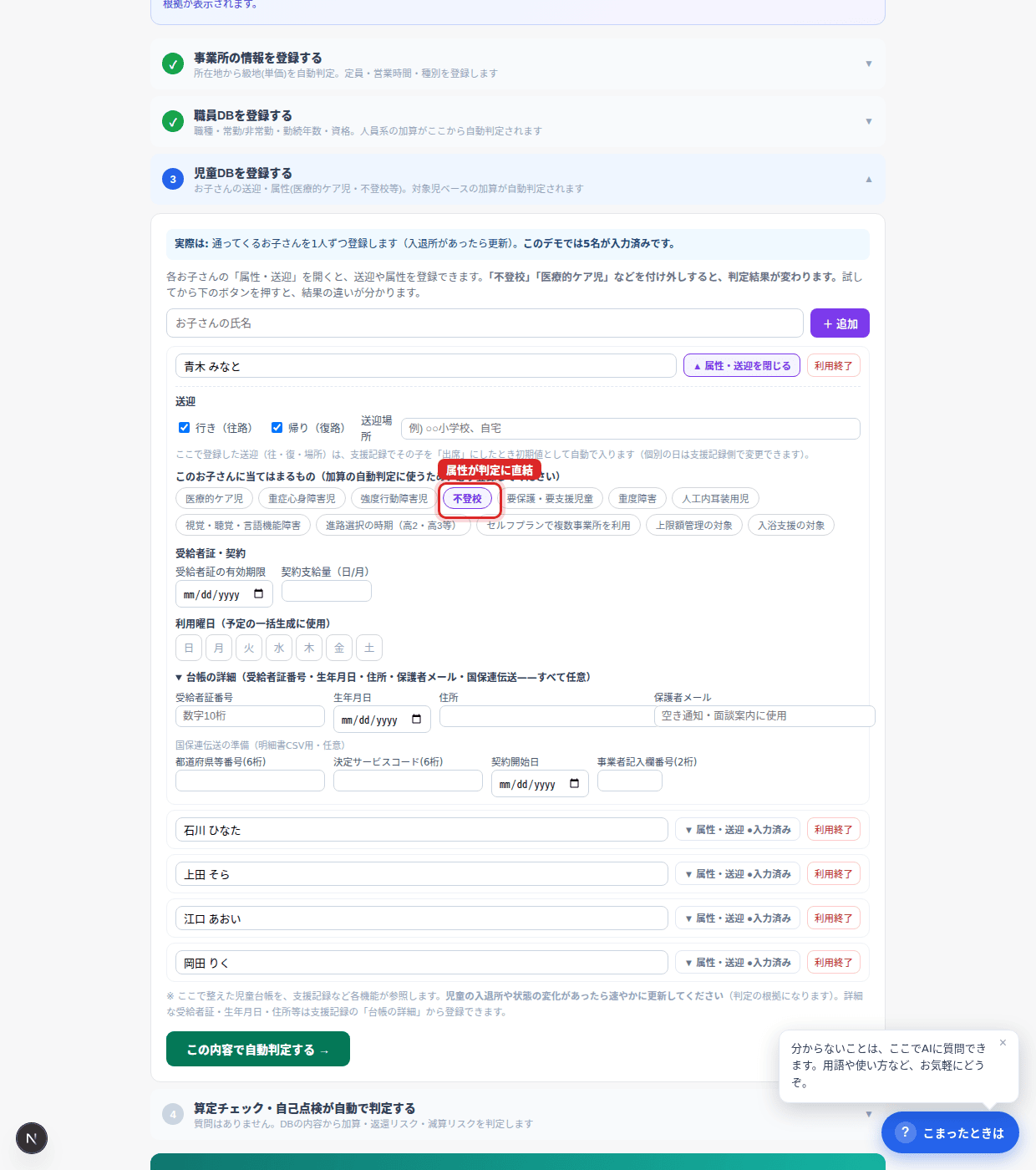The width and height of the screenshot is (1036, 1170).
Task: Select Friday 金 weekday button
Action: (x=339, y=648)
